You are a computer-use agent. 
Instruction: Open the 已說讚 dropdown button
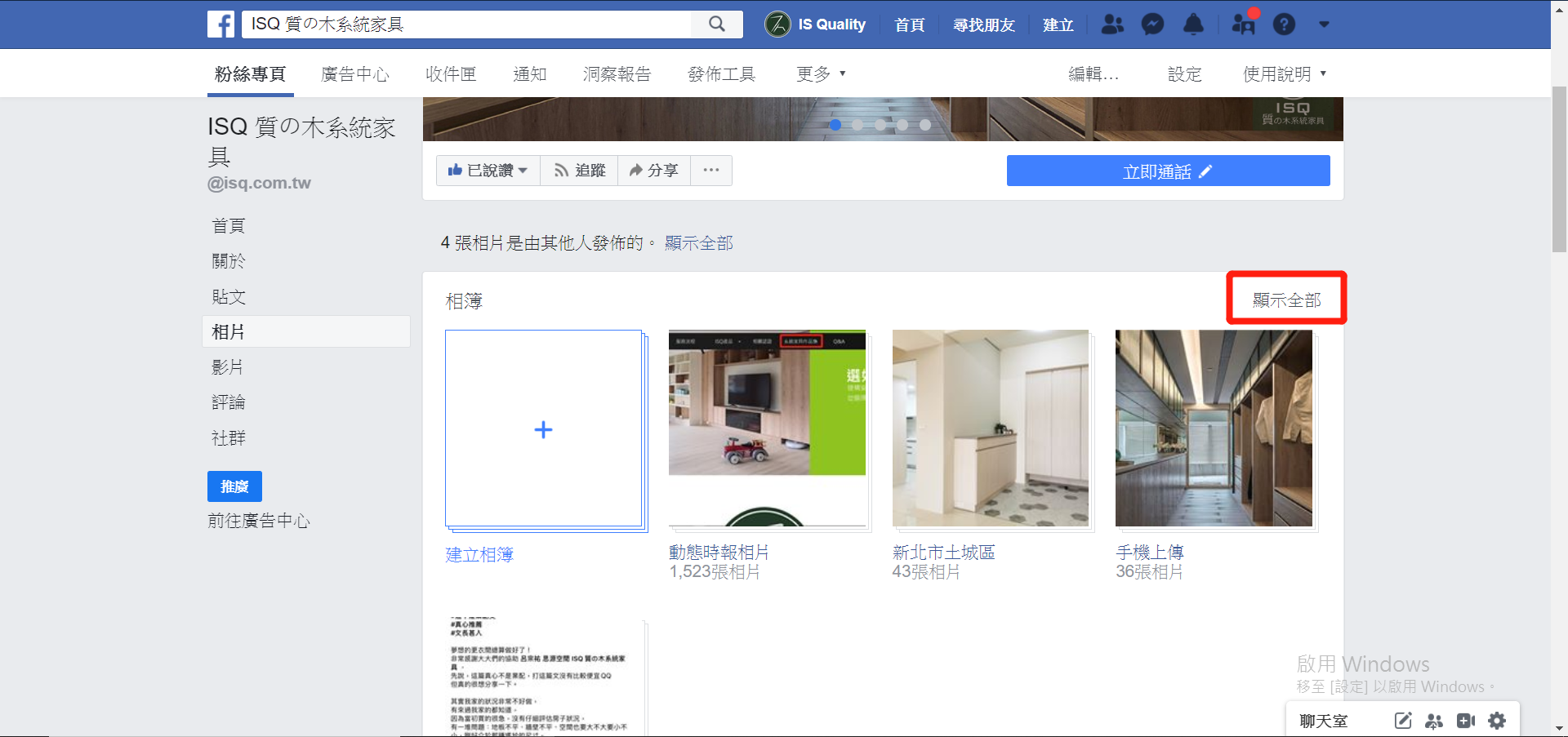tap(488, 171)
